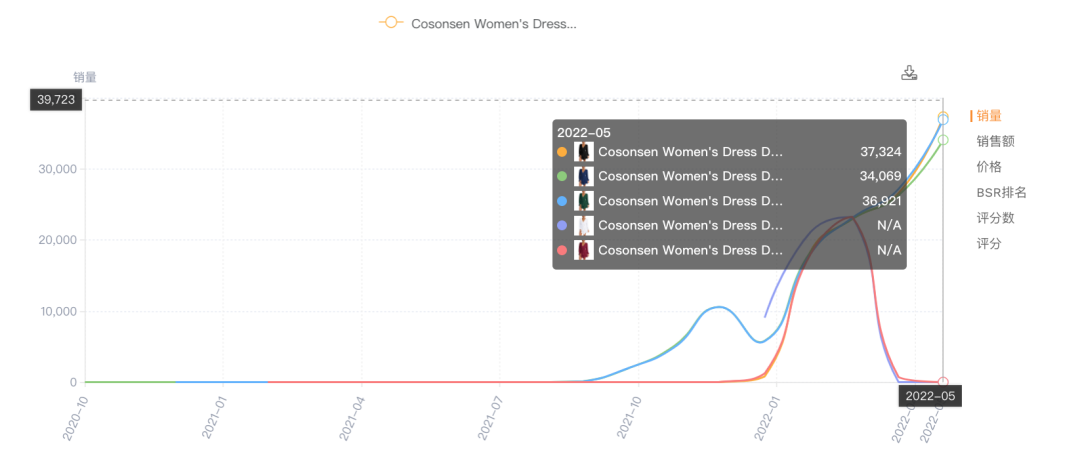The image size is (1080, 471).
Task: Open the 价格 metric view
Action: [x=989, y=167]
